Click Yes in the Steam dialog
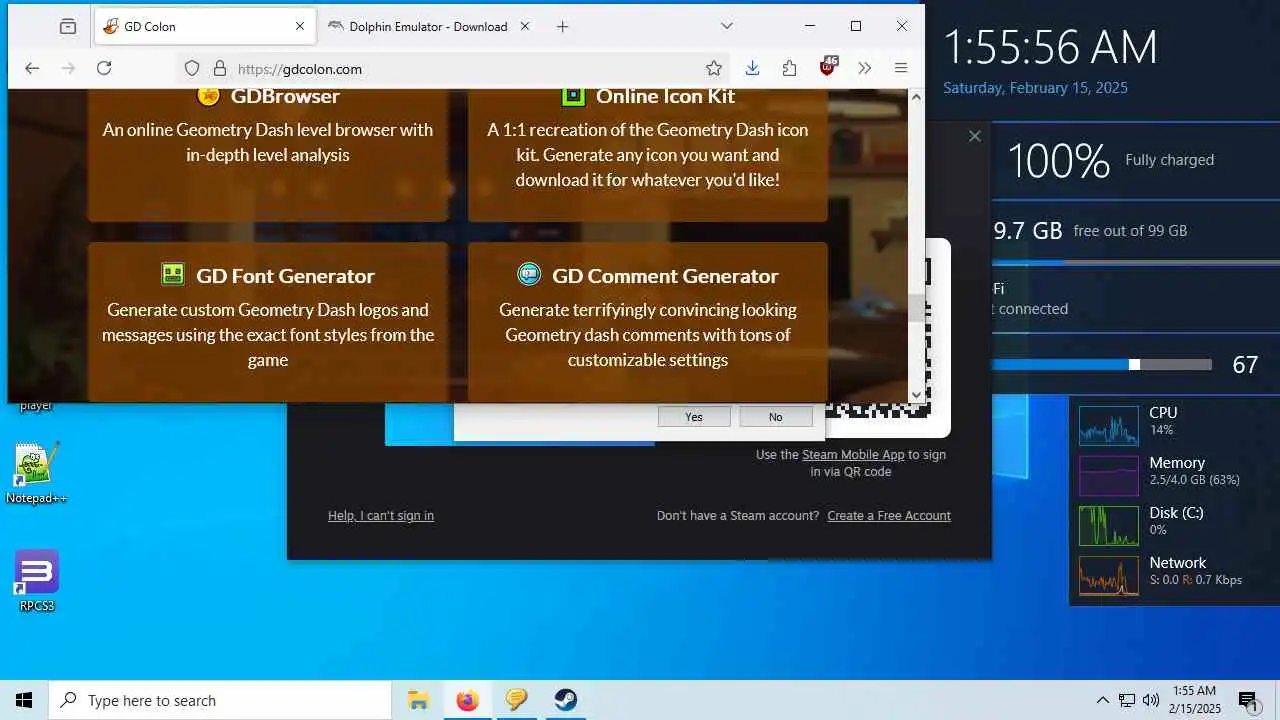The height and width of the screenshot is (720, 1280). 694,417
